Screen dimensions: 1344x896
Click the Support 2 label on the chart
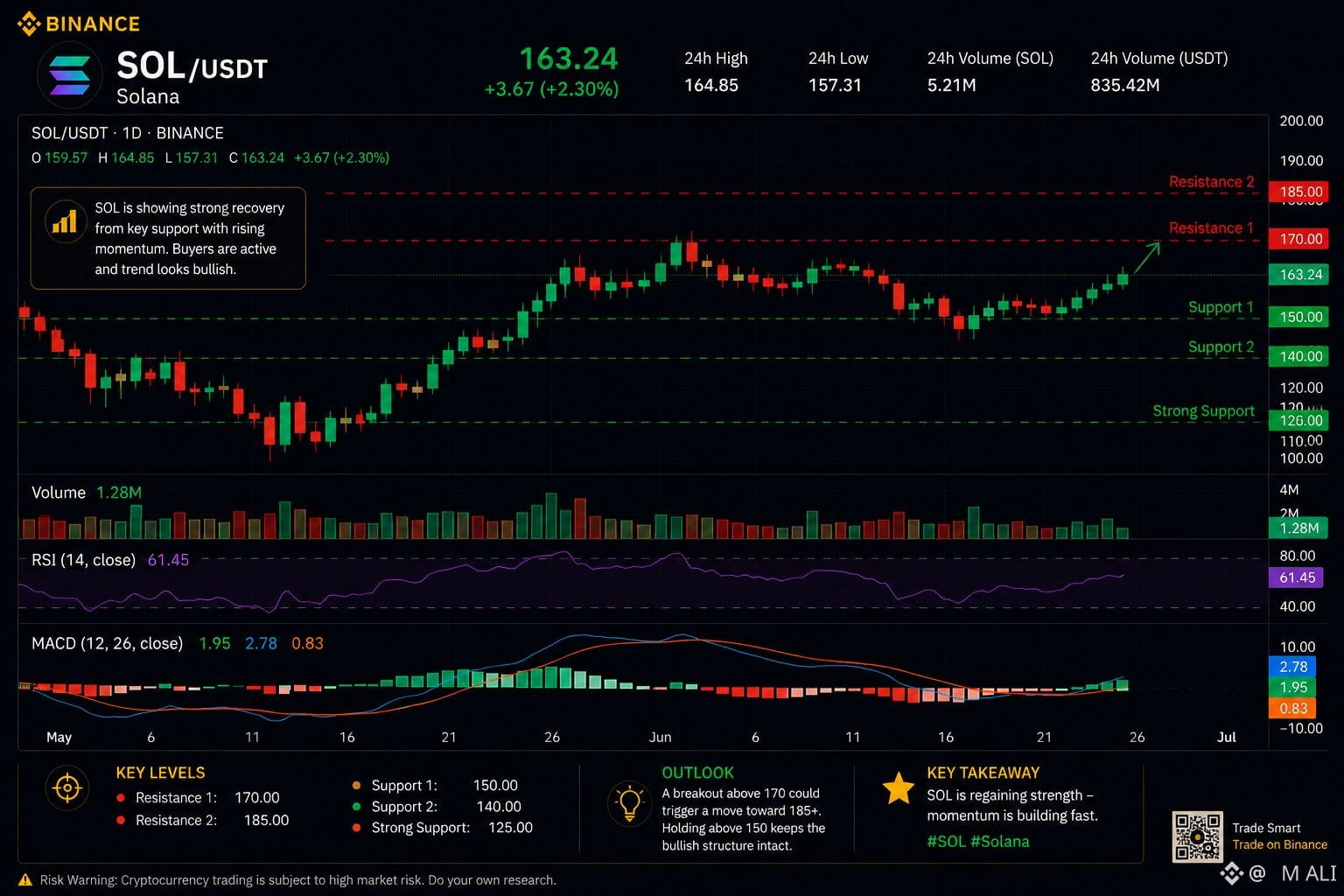pos(1221,346)
